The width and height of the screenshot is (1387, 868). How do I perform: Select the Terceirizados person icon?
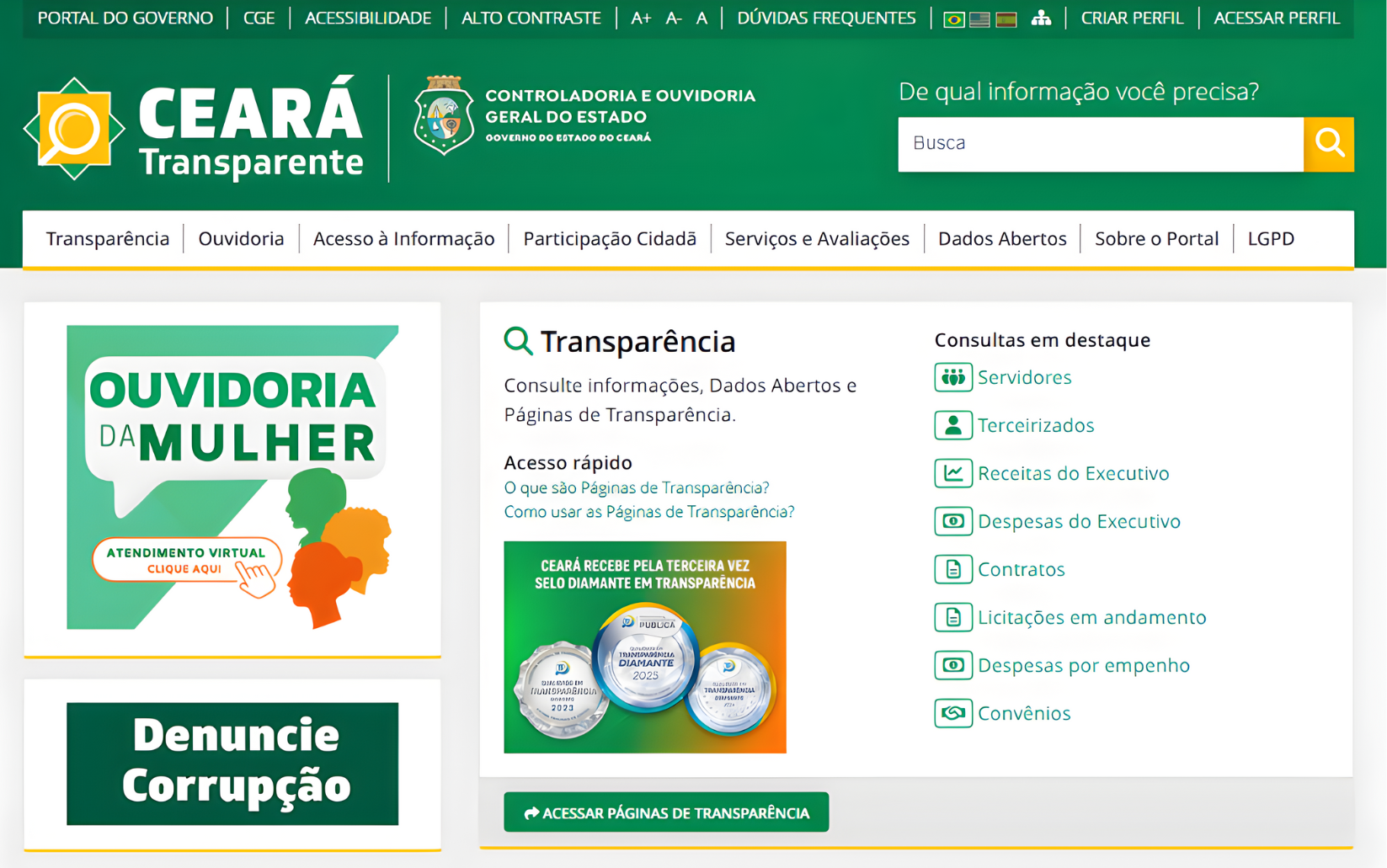coord(952,425)
